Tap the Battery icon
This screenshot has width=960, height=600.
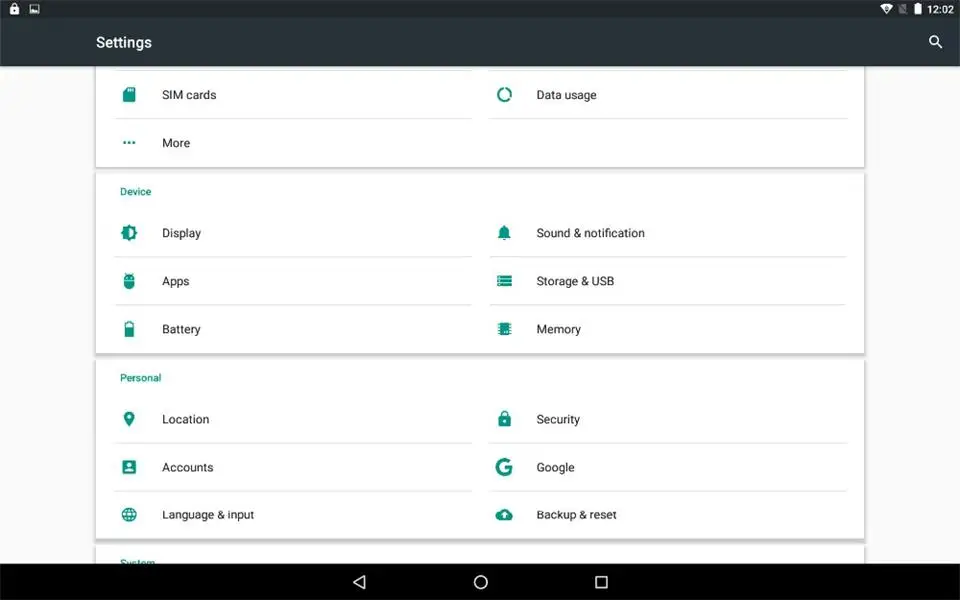tap(129, 329)
